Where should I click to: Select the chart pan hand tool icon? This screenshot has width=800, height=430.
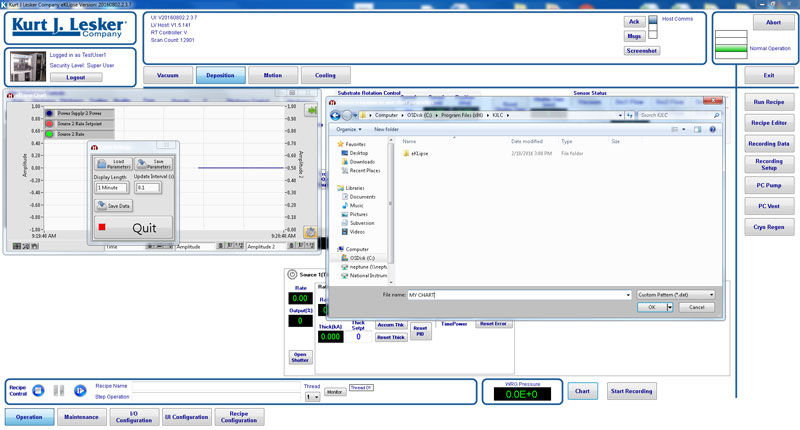(x=34, y=246)
